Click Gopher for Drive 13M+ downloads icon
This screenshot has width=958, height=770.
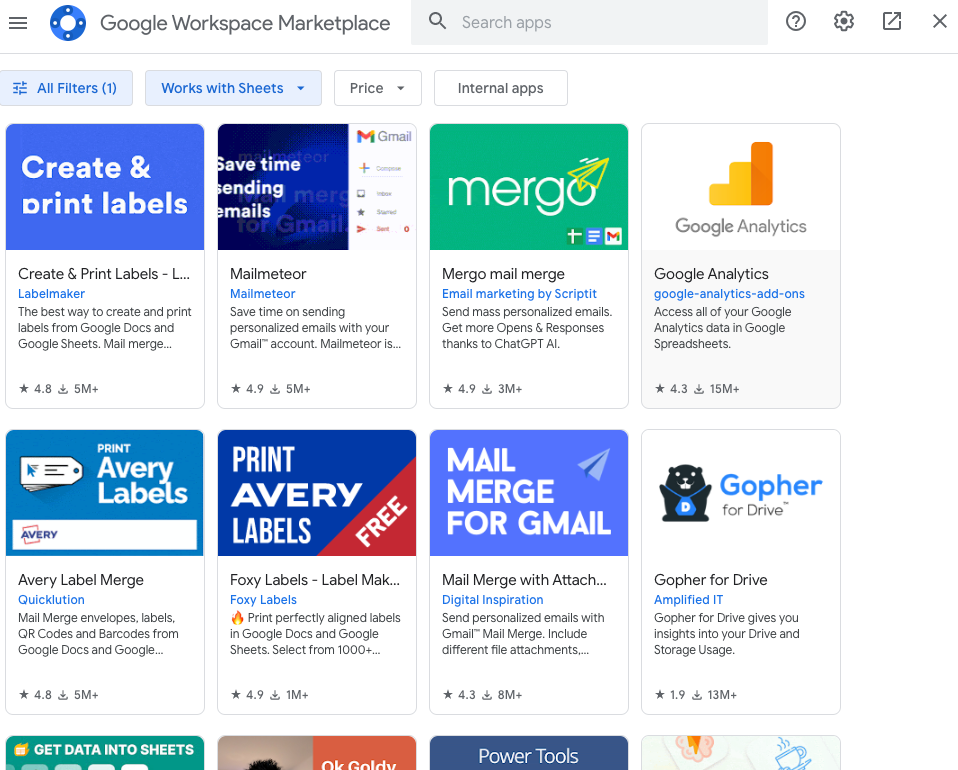coord(697,695)
